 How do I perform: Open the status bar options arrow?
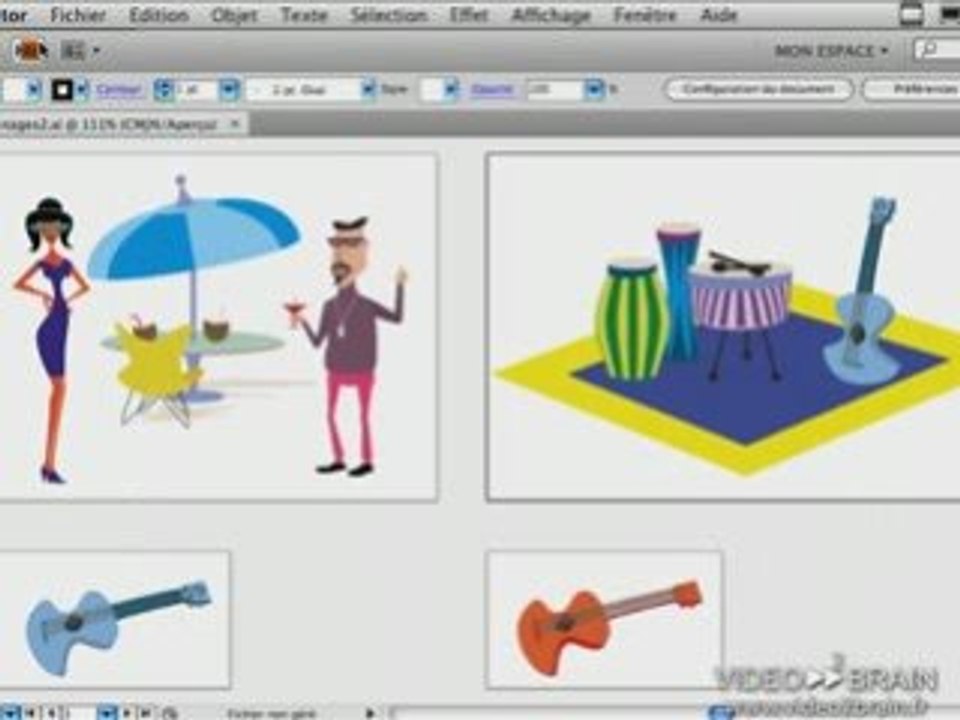tap(370, 713)
